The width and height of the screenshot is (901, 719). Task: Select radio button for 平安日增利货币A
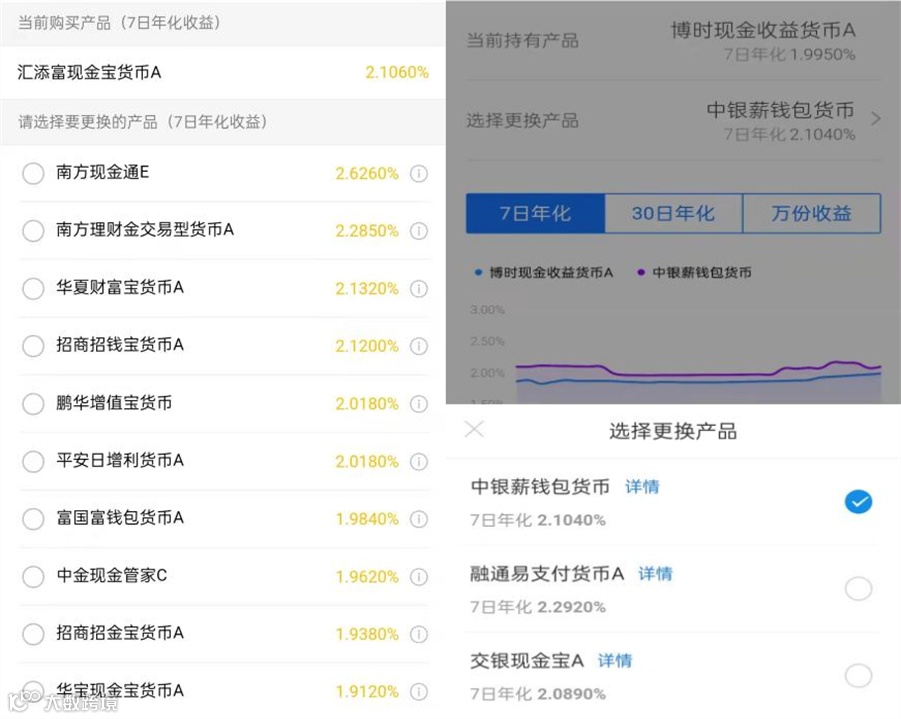33,461
